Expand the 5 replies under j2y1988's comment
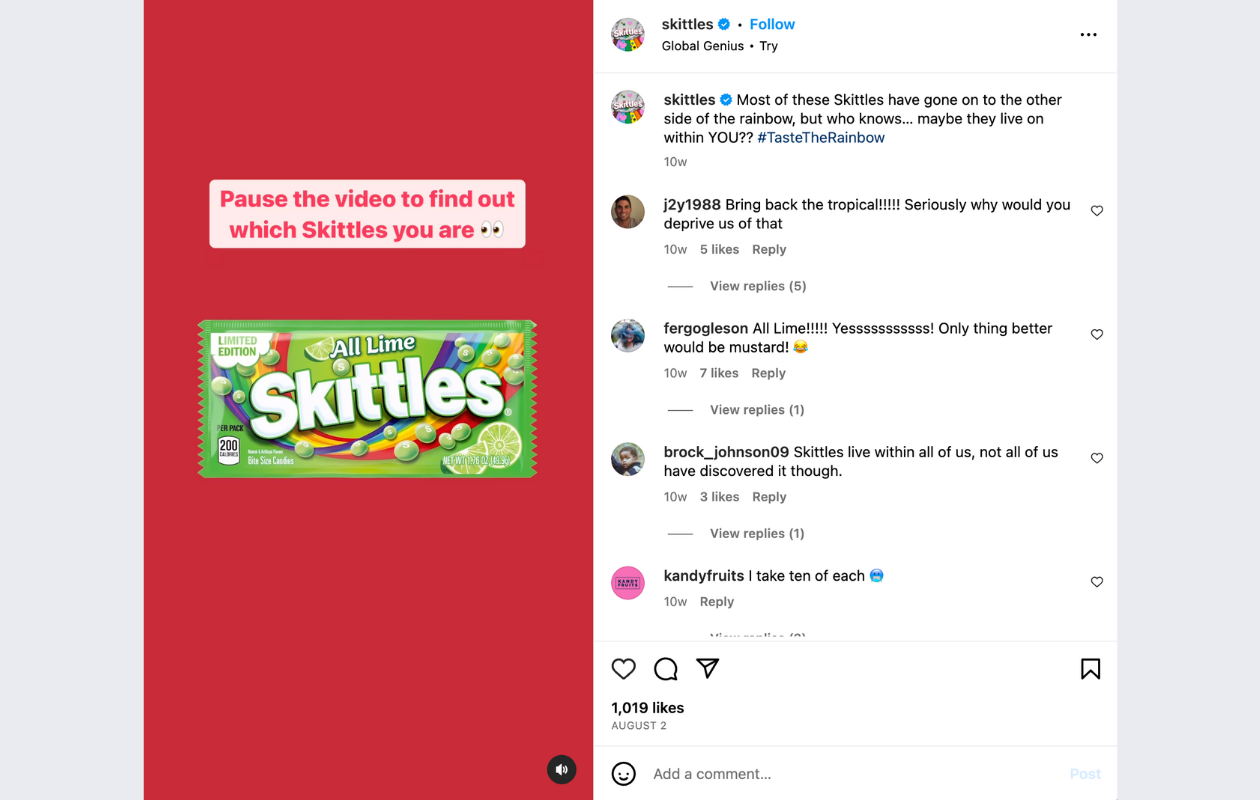The height and width of the screenshot is (800, 1260). point(757,285)
